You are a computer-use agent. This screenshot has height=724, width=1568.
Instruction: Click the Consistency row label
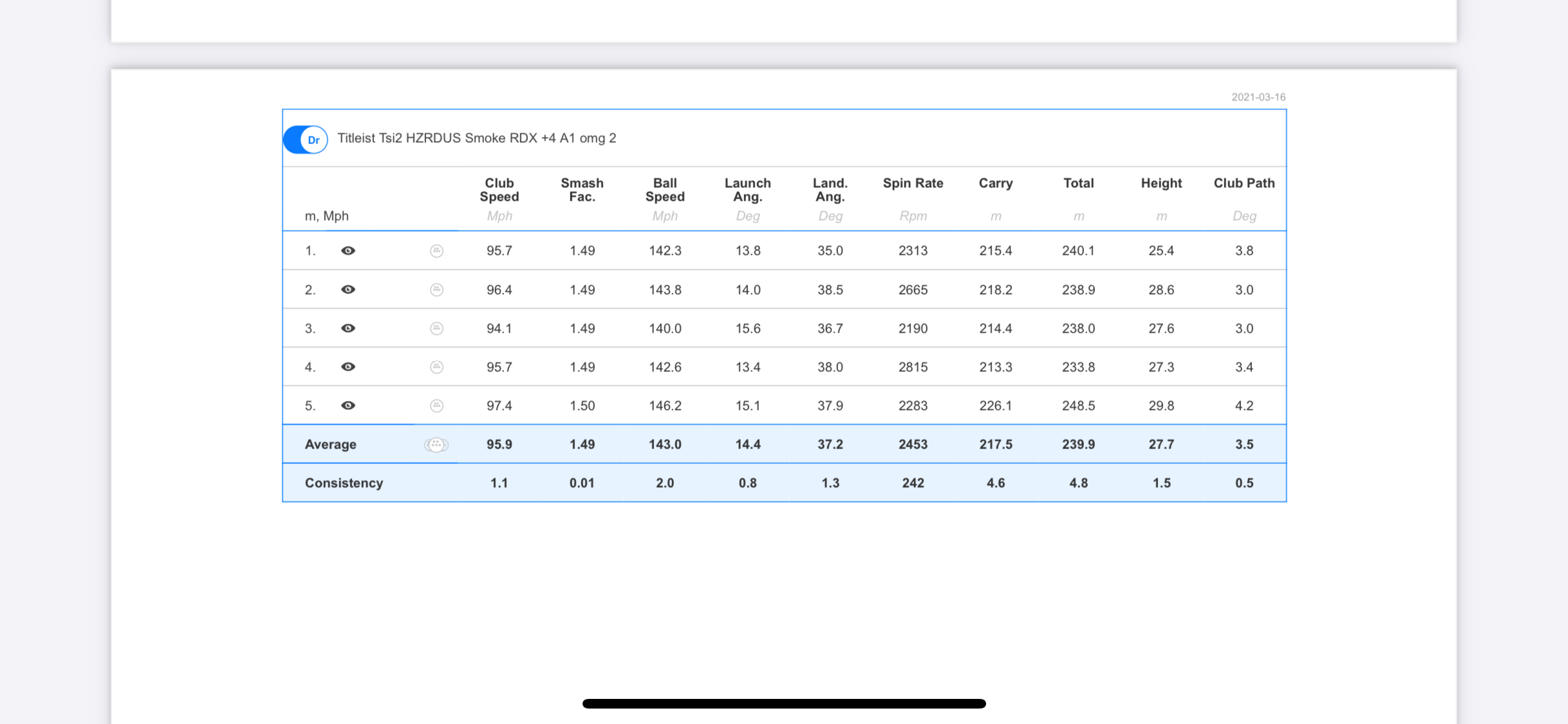(344, 483)
